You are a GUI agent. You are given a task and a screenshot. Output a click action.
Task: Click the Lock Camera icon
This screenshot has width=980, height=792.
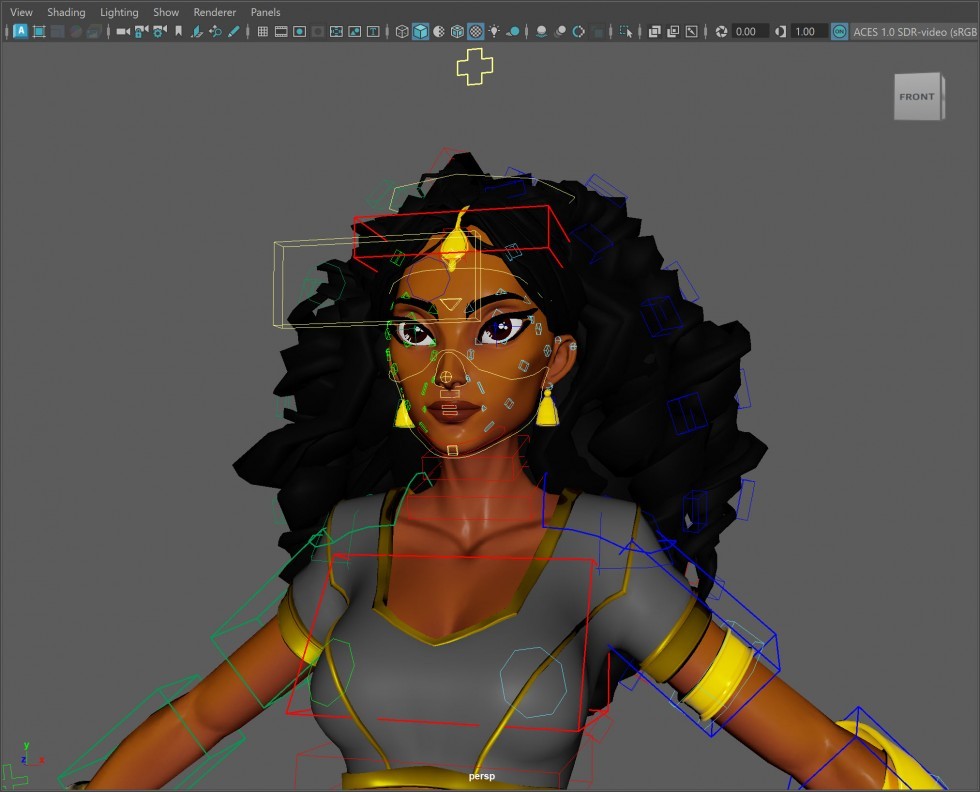tap(142, 31)
